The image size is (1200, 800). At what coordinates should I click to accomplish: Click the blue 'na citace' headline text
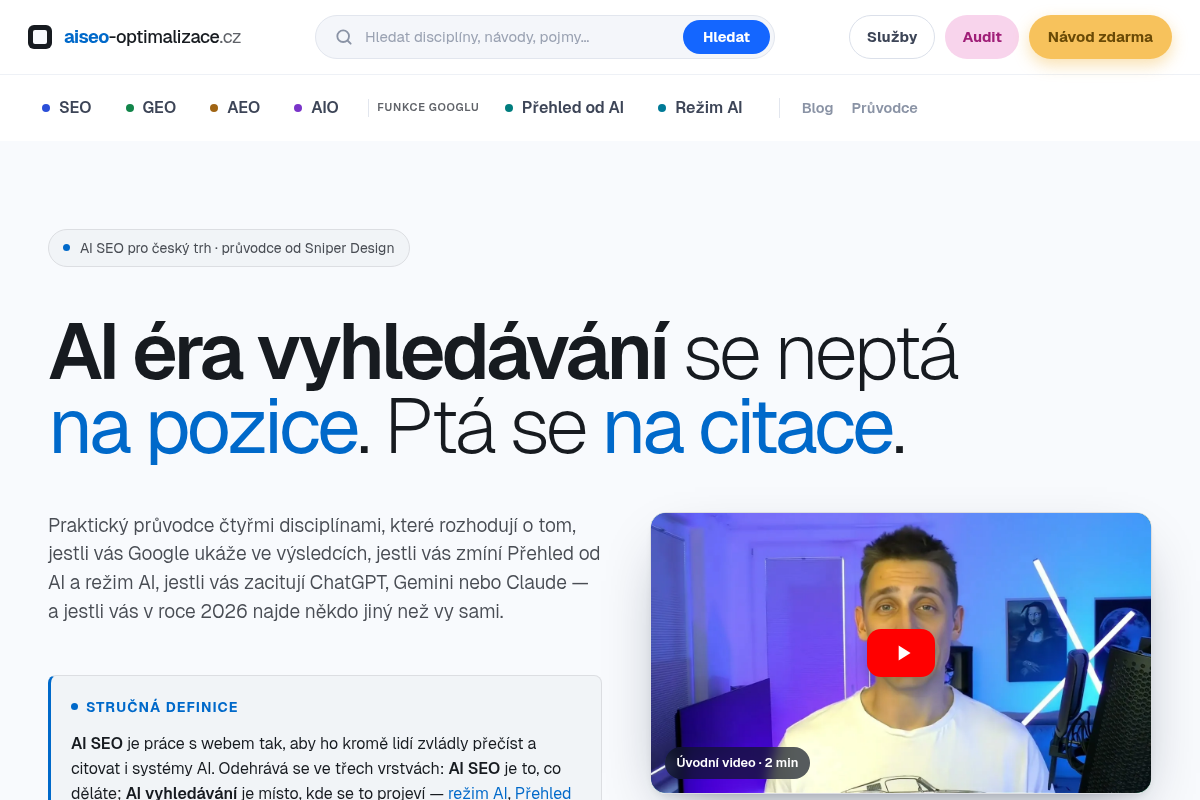747,427
